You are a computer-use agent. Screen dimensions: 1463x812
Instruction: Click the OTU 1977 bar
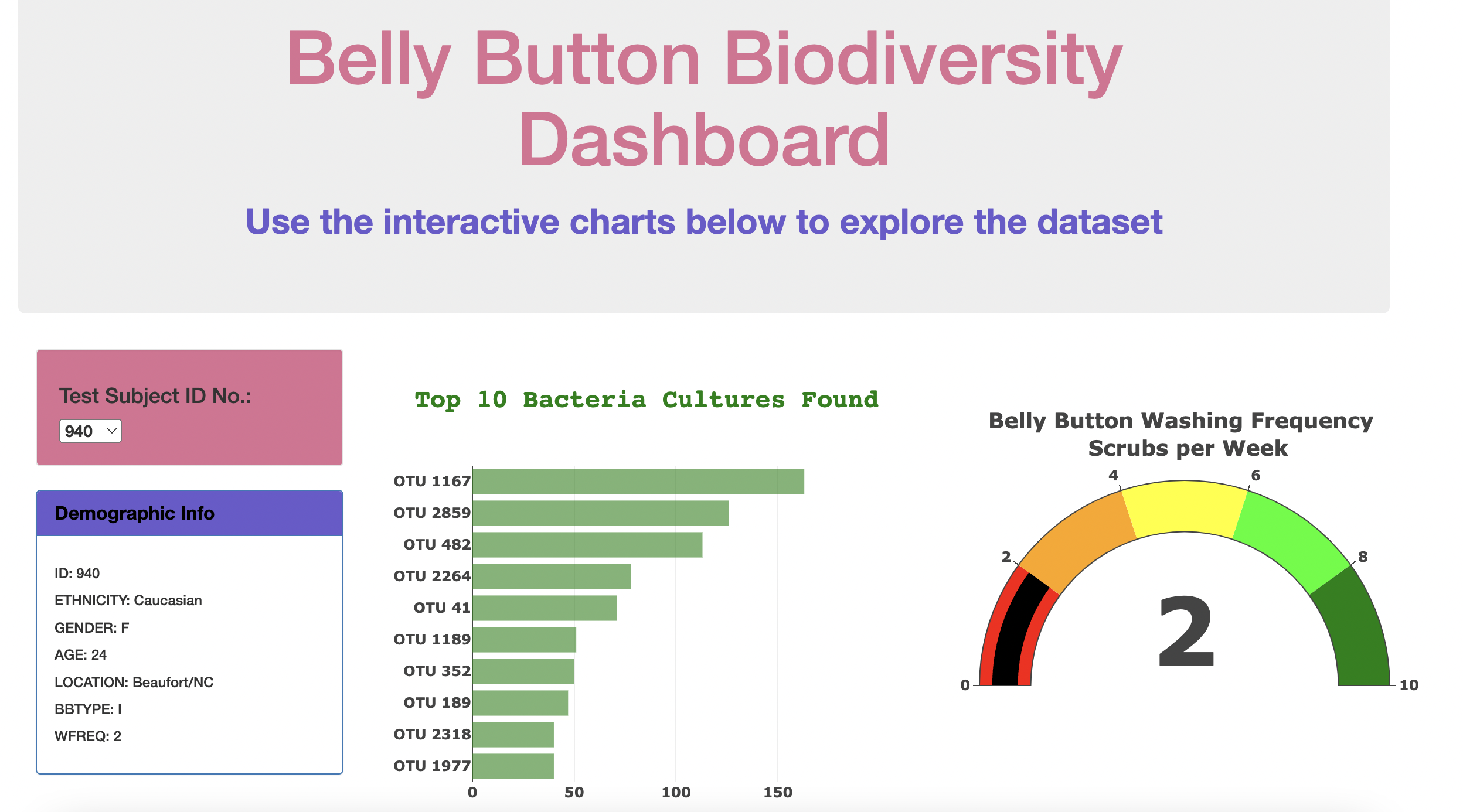(x=513, y=765)
